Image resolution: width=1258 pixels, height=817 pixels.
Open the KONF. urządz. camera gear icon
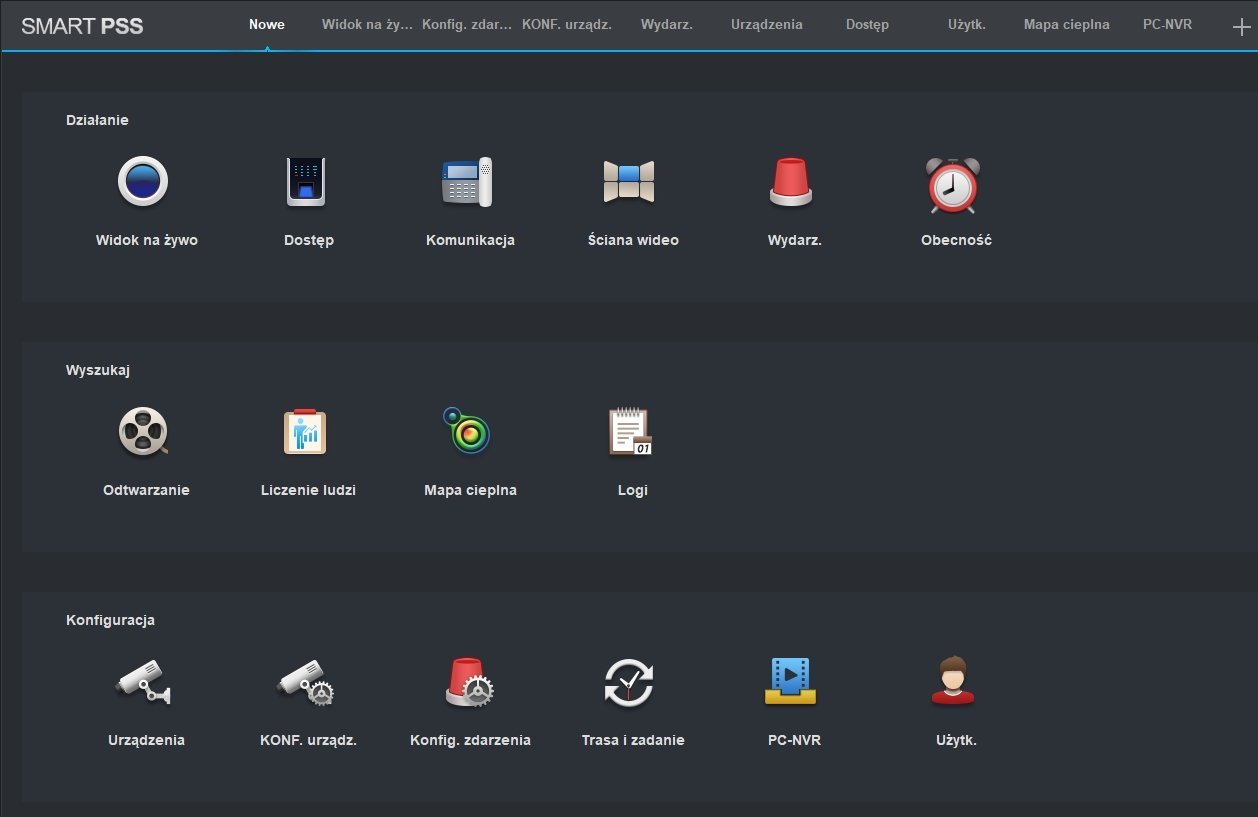tap(305, 682)
